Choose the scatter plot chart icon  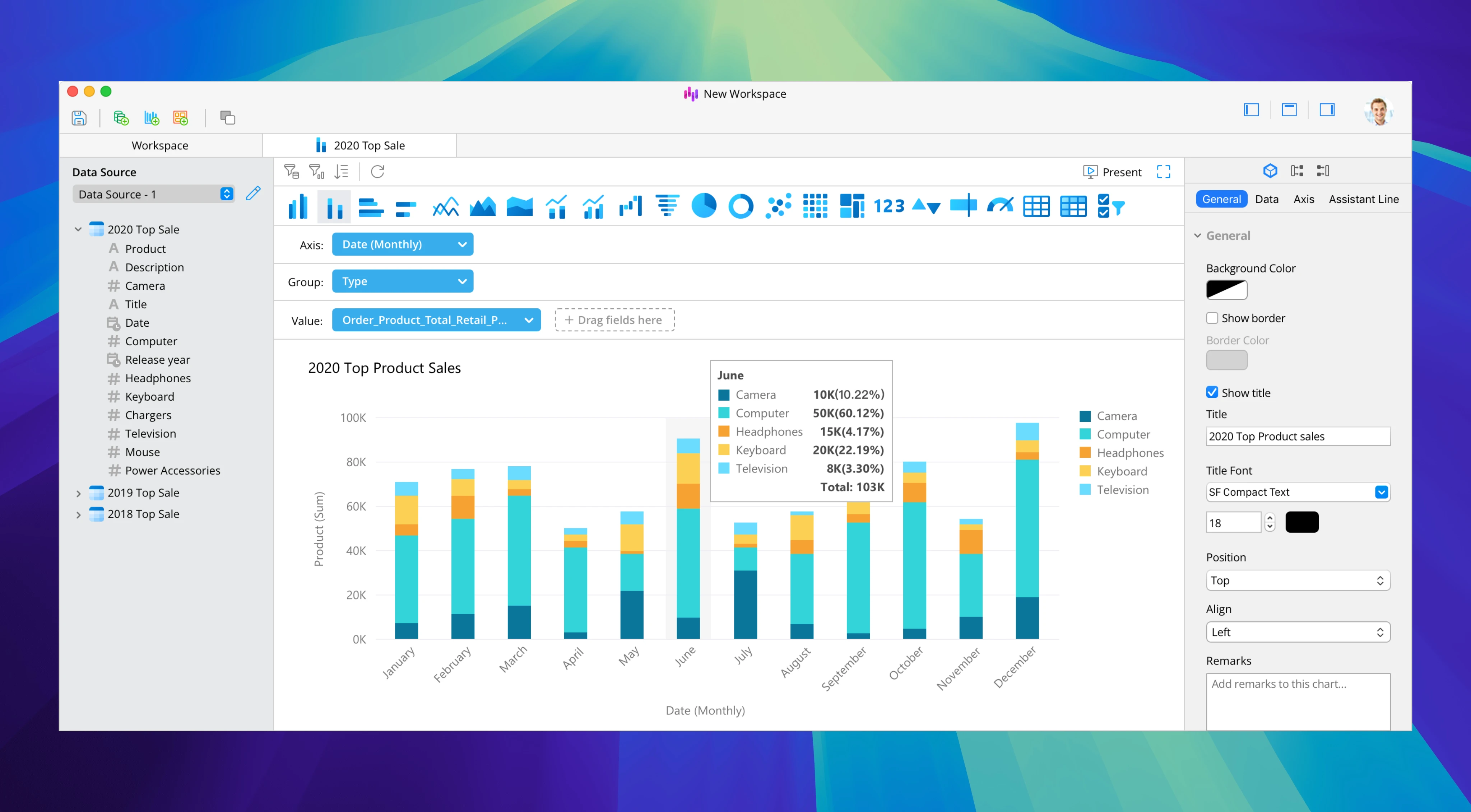coord(778,206)
